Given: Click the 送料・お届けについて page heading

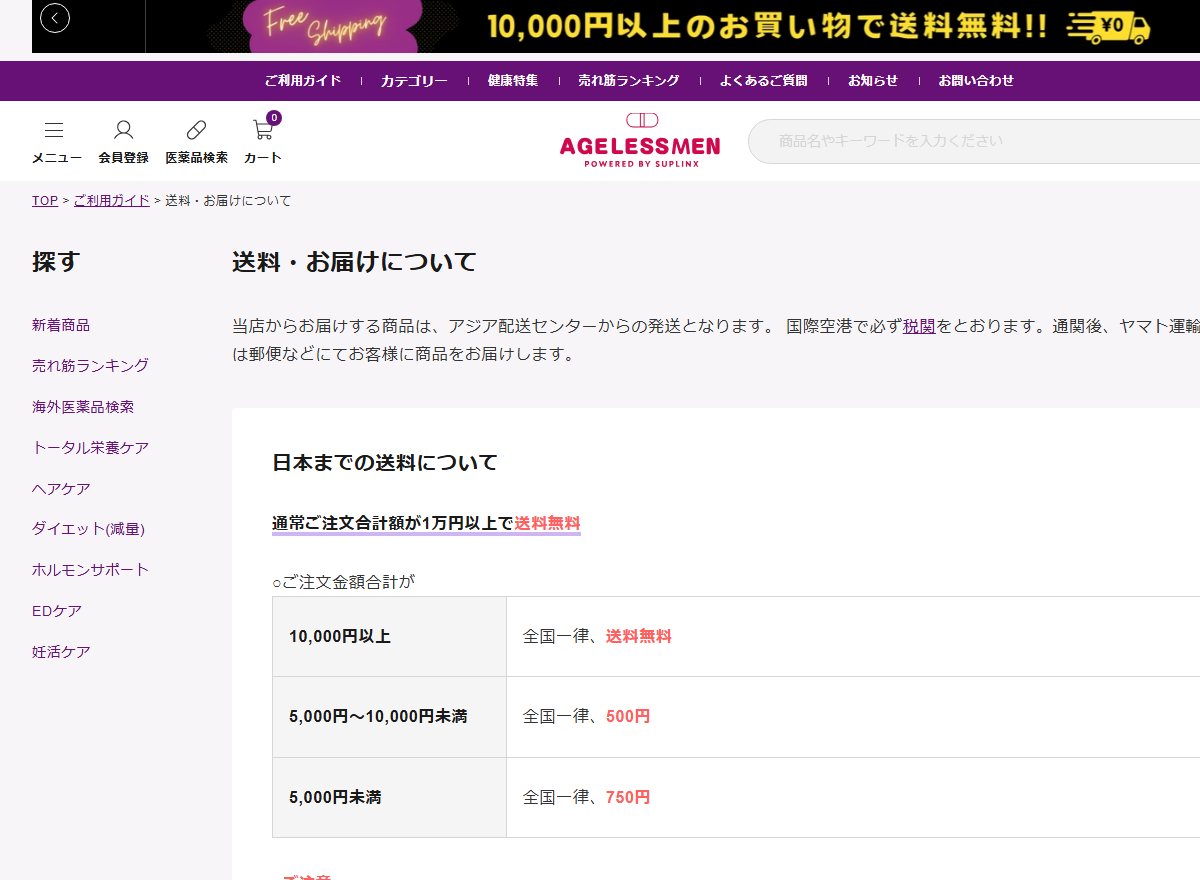Looking at the screenshot, I should click(354, 262).
